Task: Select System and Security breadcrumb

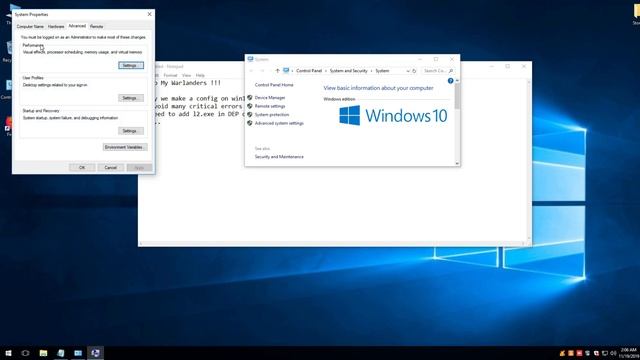Action: pos(349,71)
